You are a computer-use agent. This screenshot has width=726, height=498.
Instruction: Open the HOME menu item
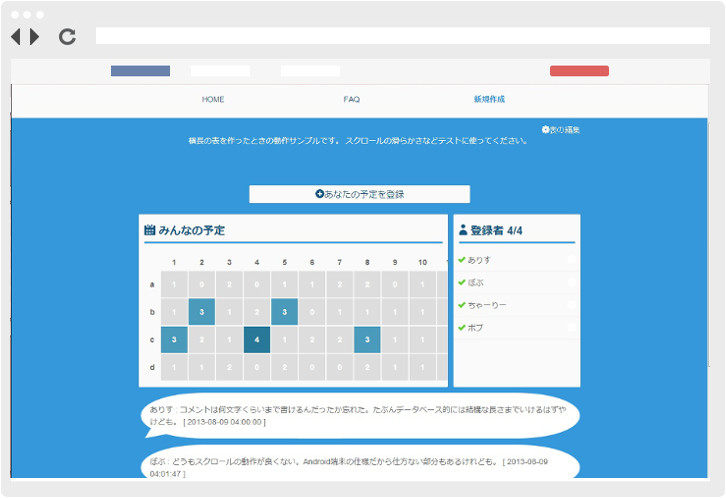(x=213, y=100)
